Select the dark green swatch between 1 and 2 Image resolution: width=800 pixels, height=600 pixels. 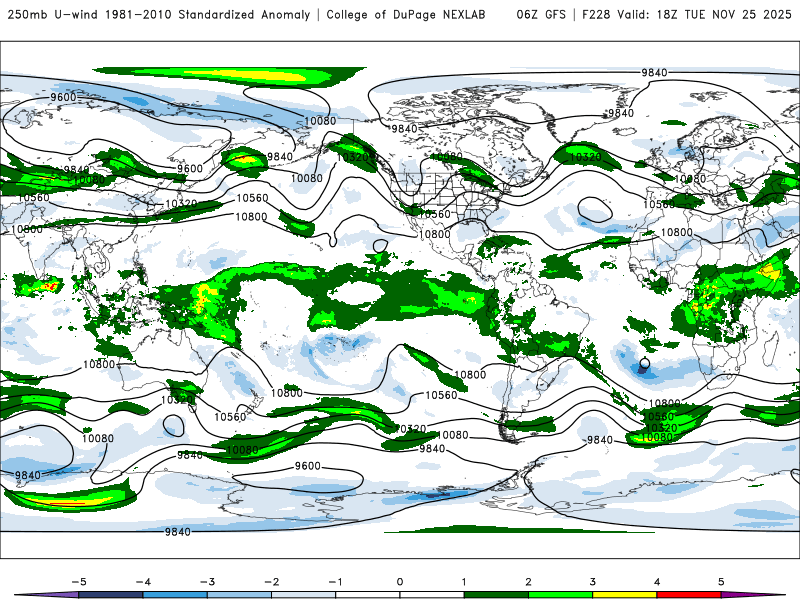496,595
